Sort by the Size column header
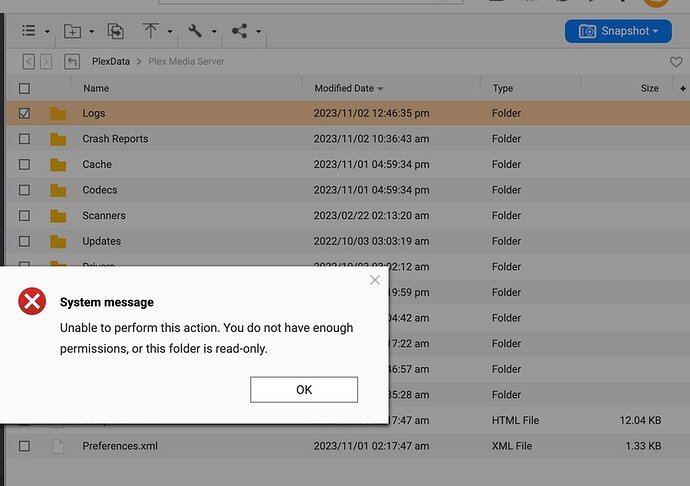The height and width of the screenshot is (486, 690). [x=650, y=88]
